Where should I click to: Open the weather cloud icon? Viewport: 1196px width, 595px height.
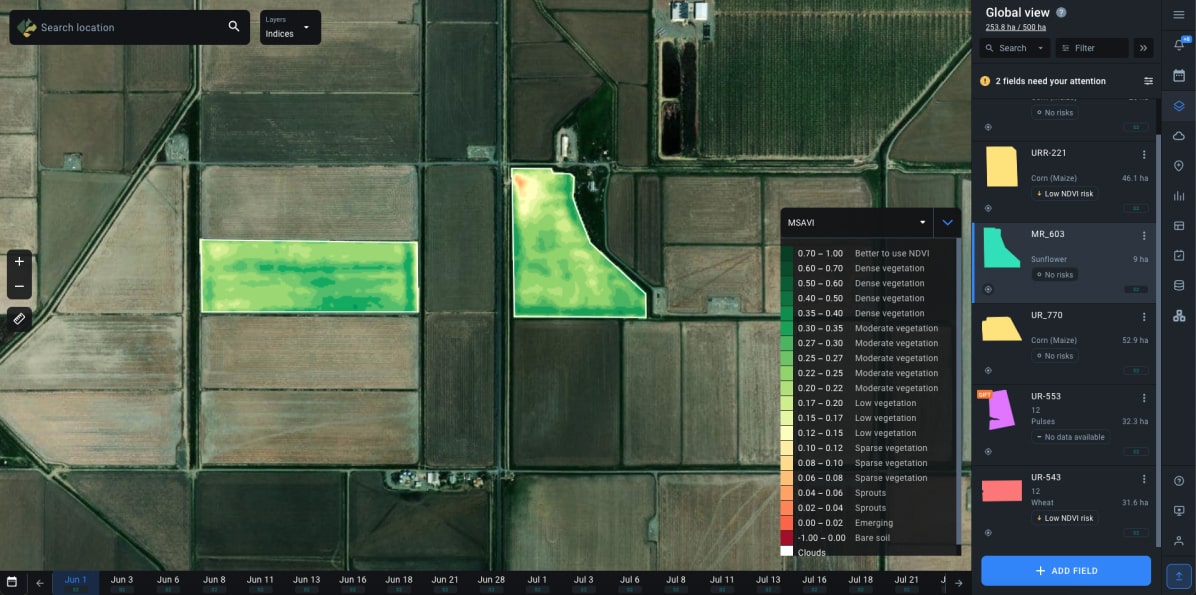1178,136
